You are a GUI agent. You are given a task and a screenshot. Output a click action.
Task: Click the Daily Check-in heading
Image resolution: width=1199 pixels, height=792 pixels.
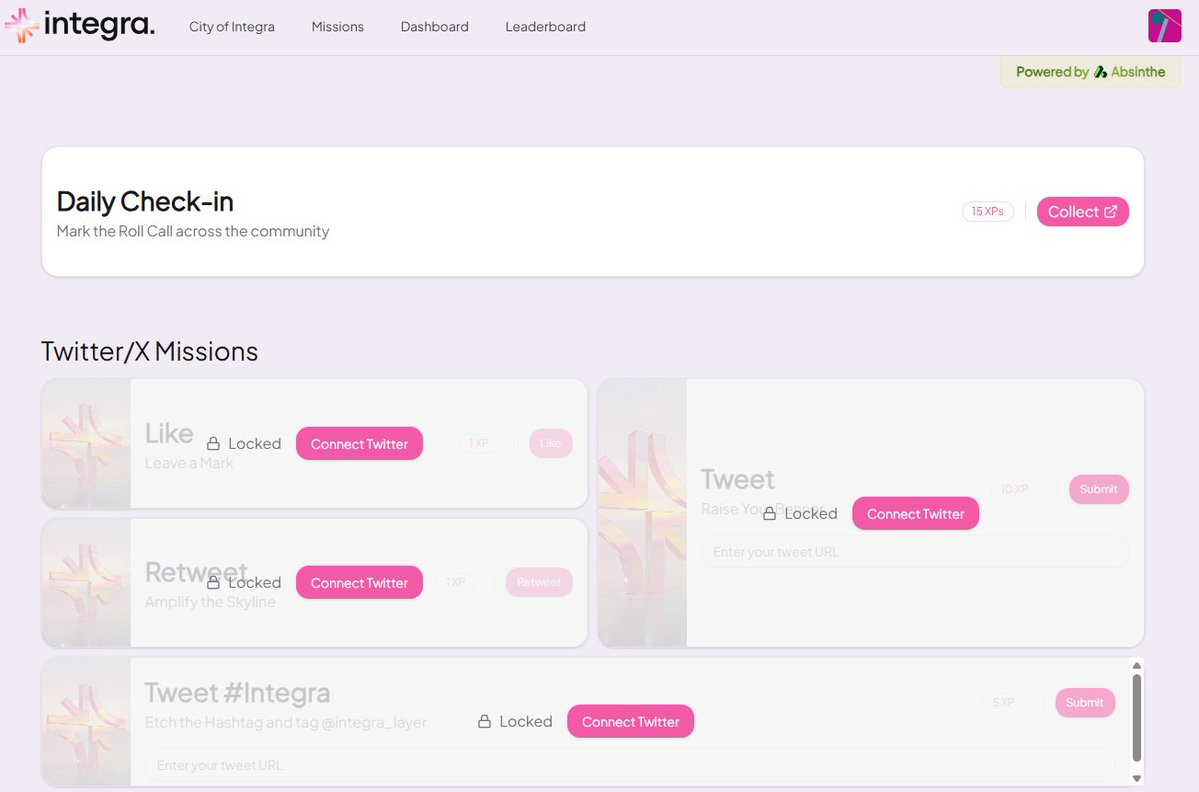coord(145,202)
